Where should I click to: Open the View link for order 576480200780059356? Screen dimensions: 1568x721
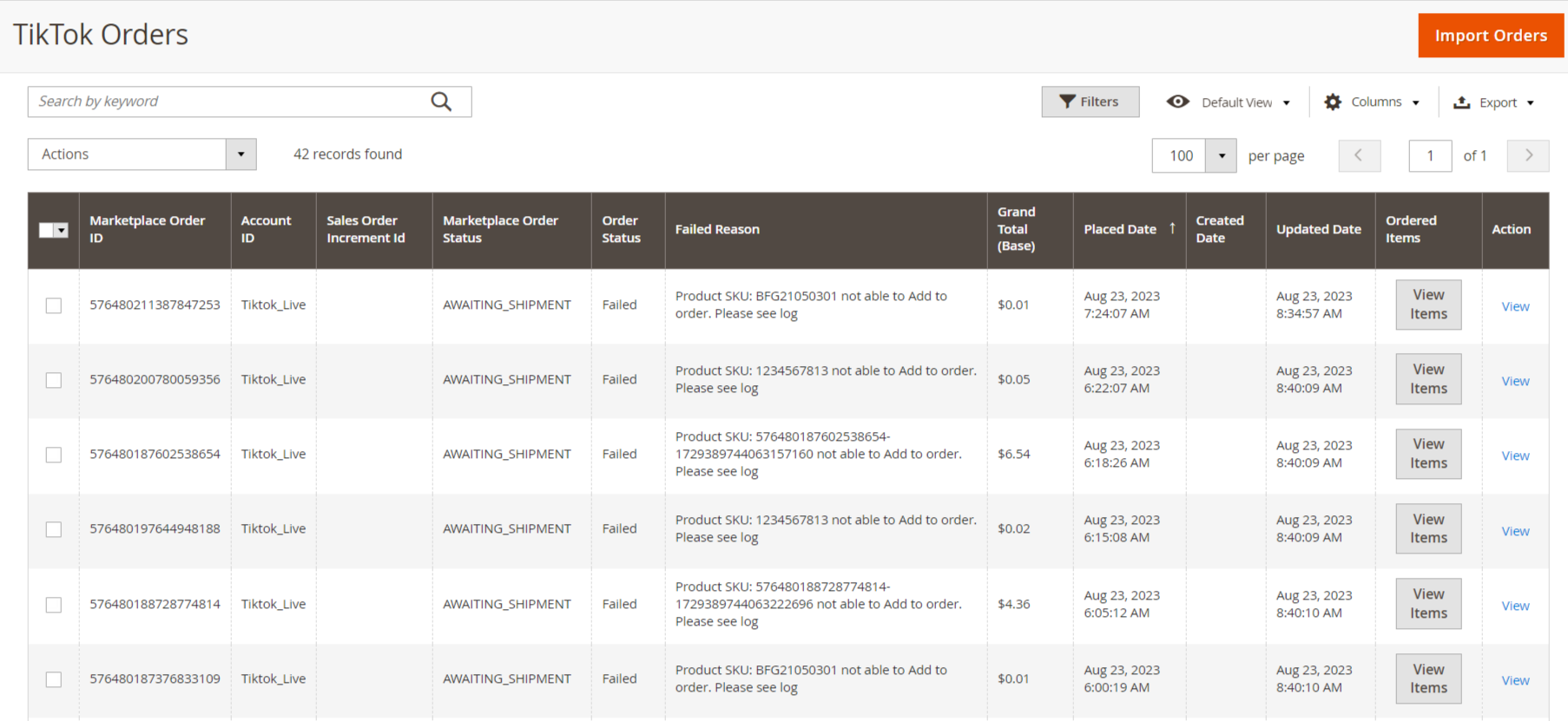[1515, 381]
